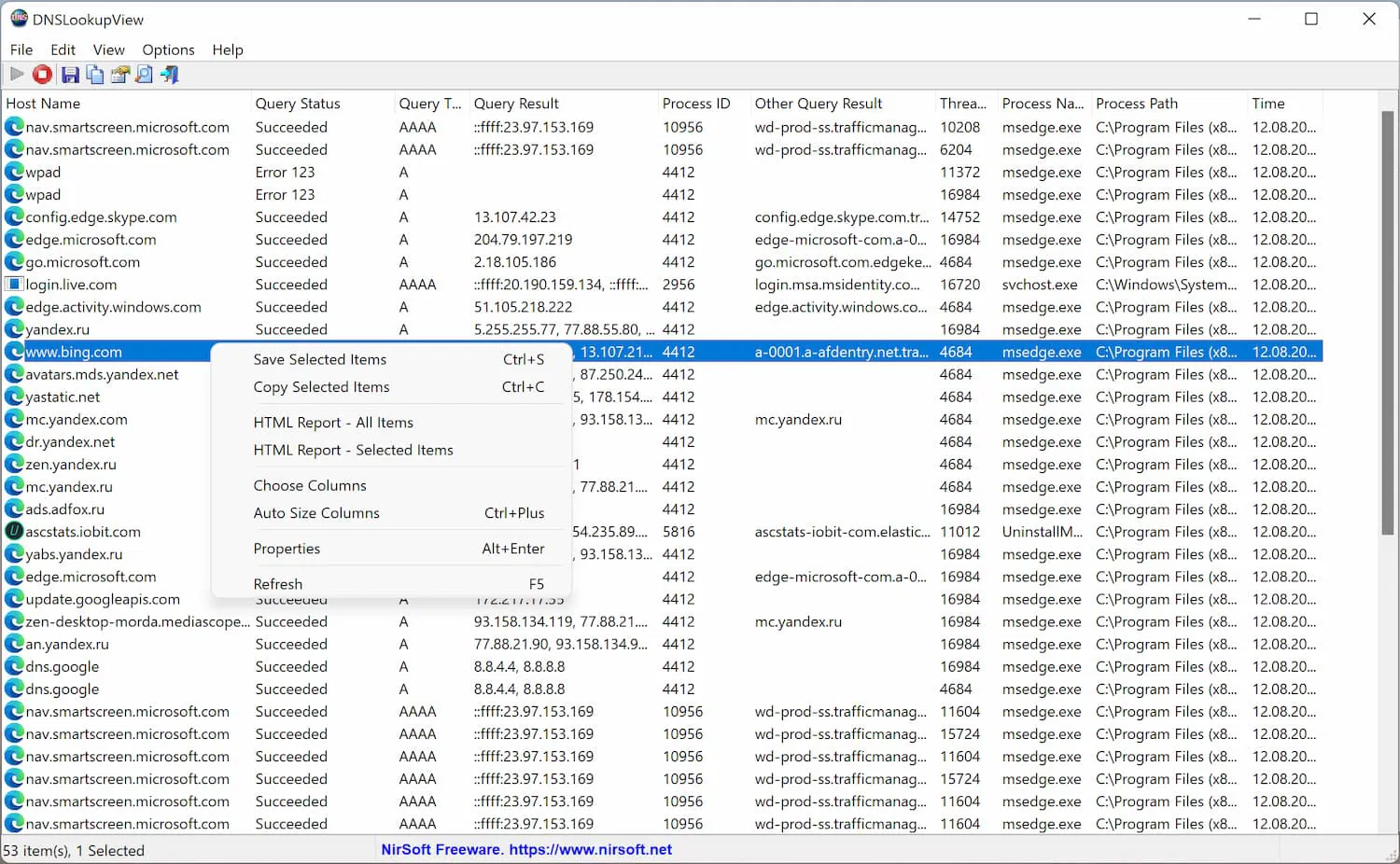1400x864 pixels.
Task: Open the Edit menu
Action: click(63, 49)
